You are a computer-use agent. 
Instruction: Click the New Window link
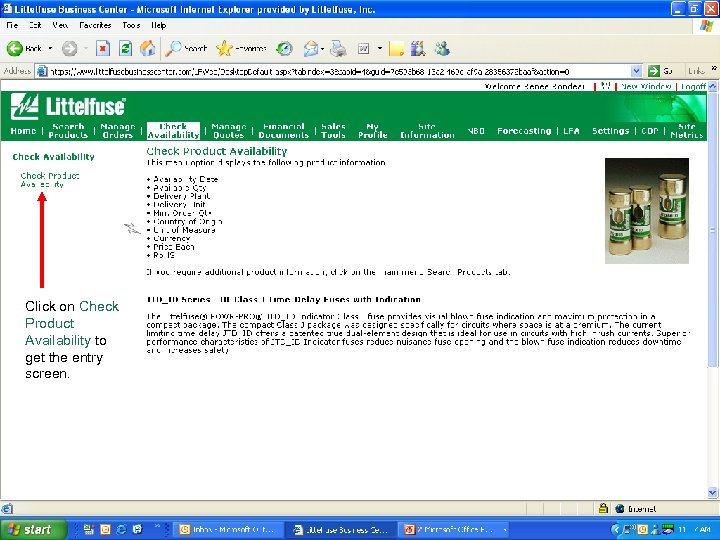[646, 86]
